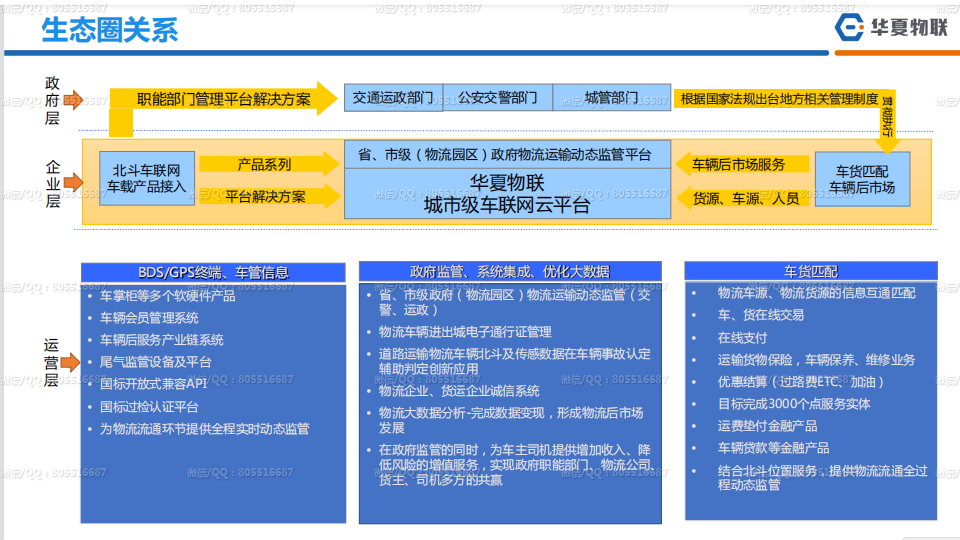Image resolution: width=960 pixels, height=540 pixels.
Task: Select bullet 为物流流通环节提供全程实时动态监管
Action: coord(204,429)
